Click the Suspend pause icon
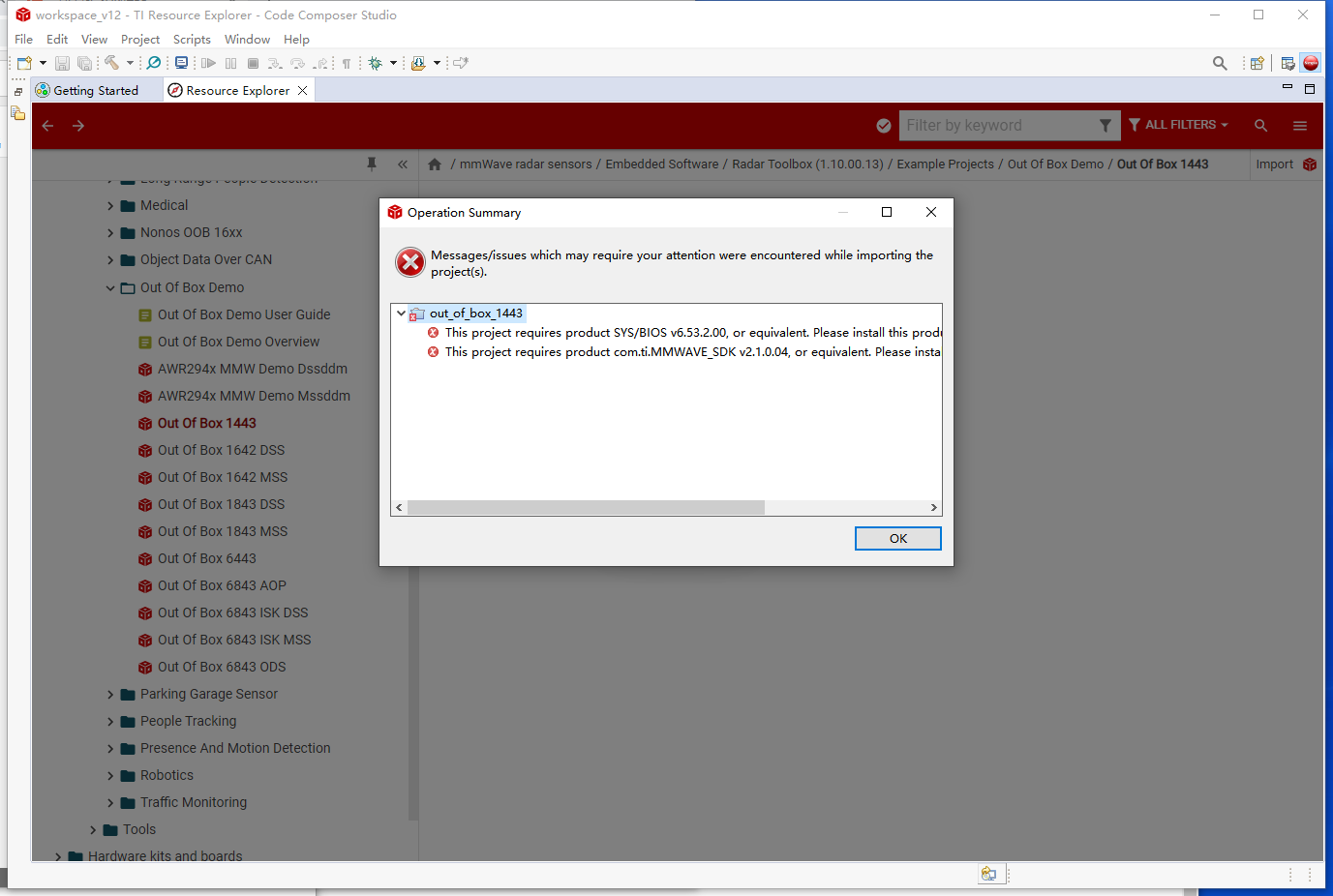Image resolution: width=1333 pixels, height=896 pixels. 230,63
